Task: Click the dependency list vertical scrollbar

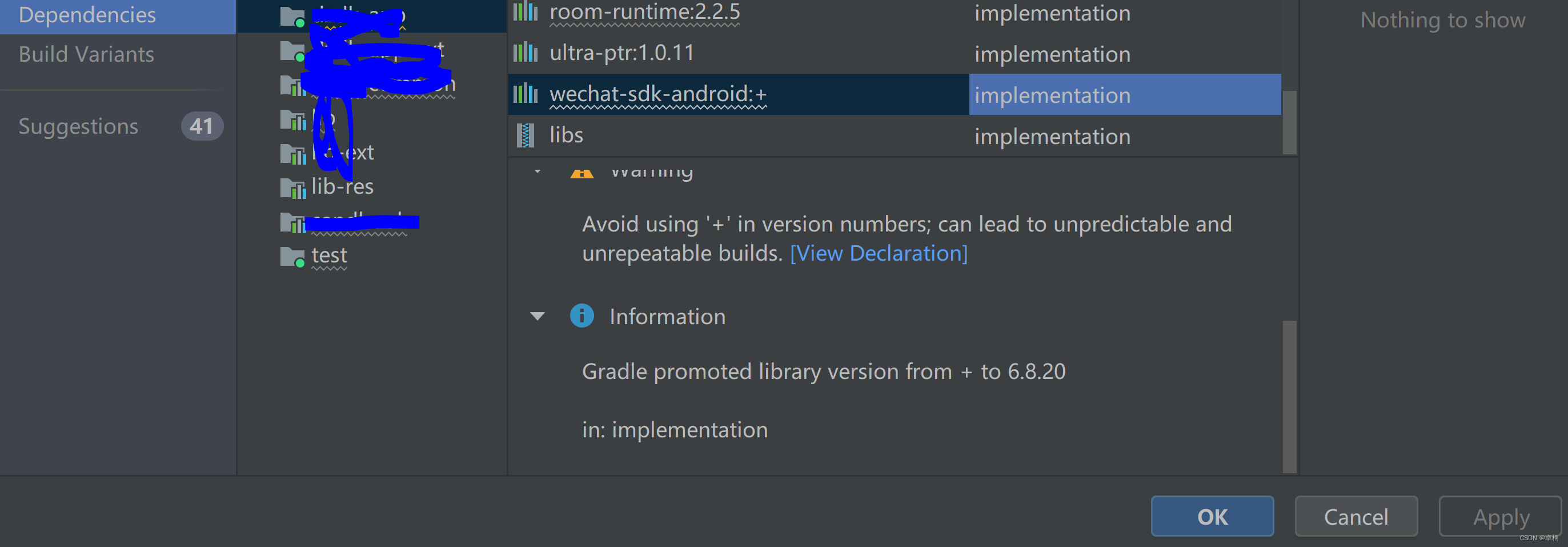Action: pos(1289,122)
